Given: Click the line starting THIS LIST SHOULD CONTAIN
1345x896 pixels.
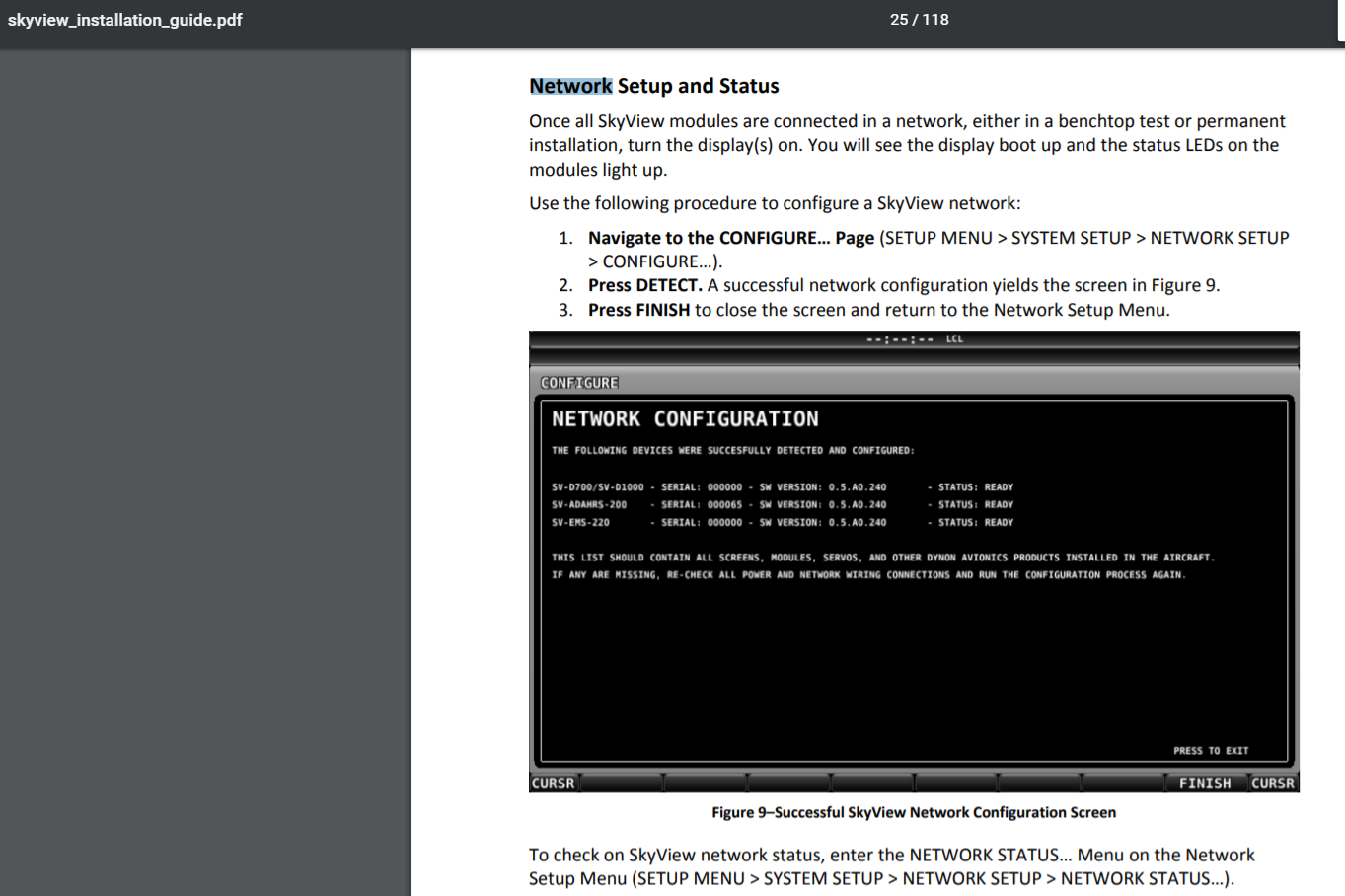Looking at the screenshot, I should (883, 558).
